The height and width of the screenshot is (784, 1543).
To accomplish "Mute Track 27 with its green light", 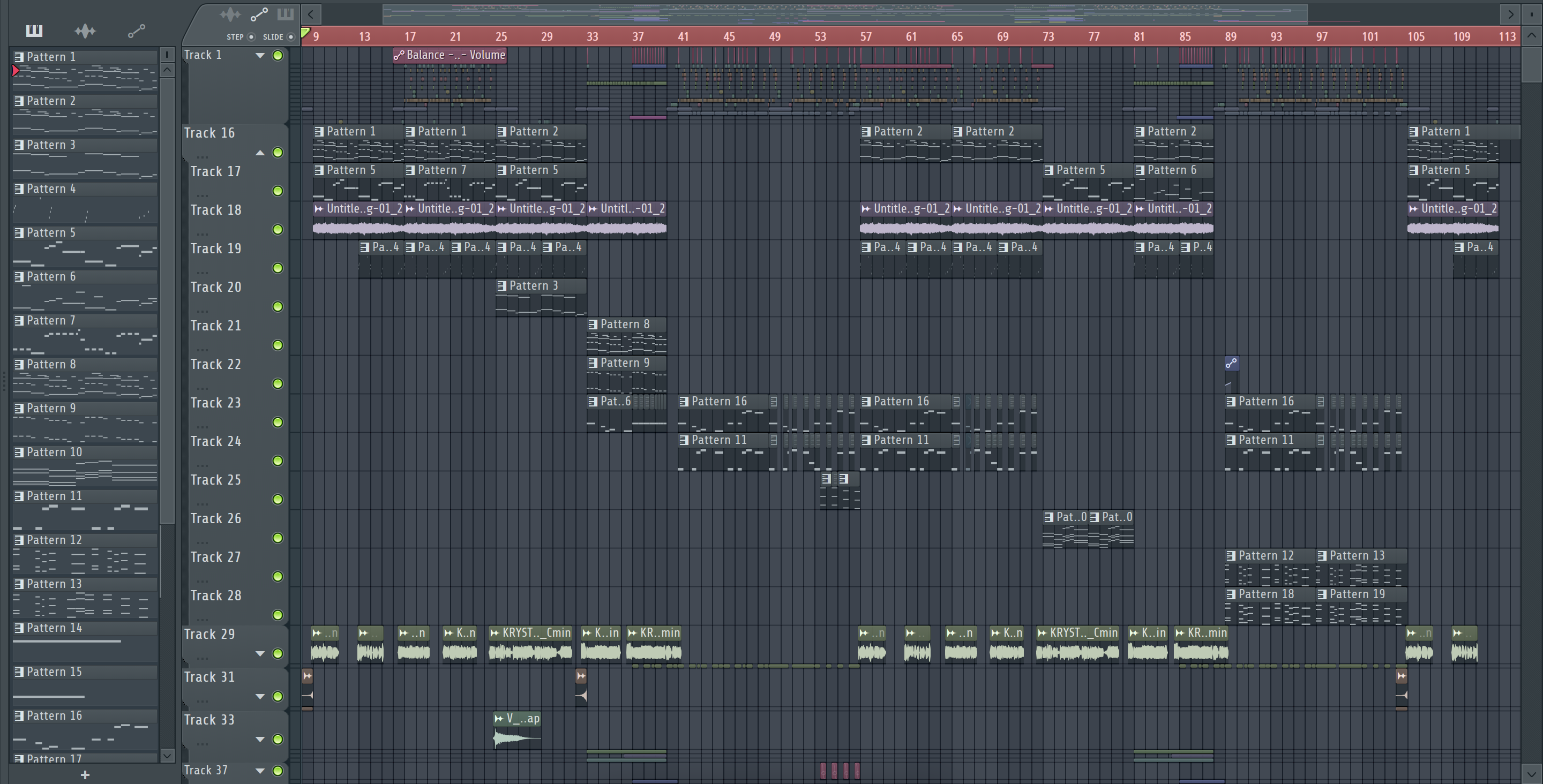I will pos(278,577).
